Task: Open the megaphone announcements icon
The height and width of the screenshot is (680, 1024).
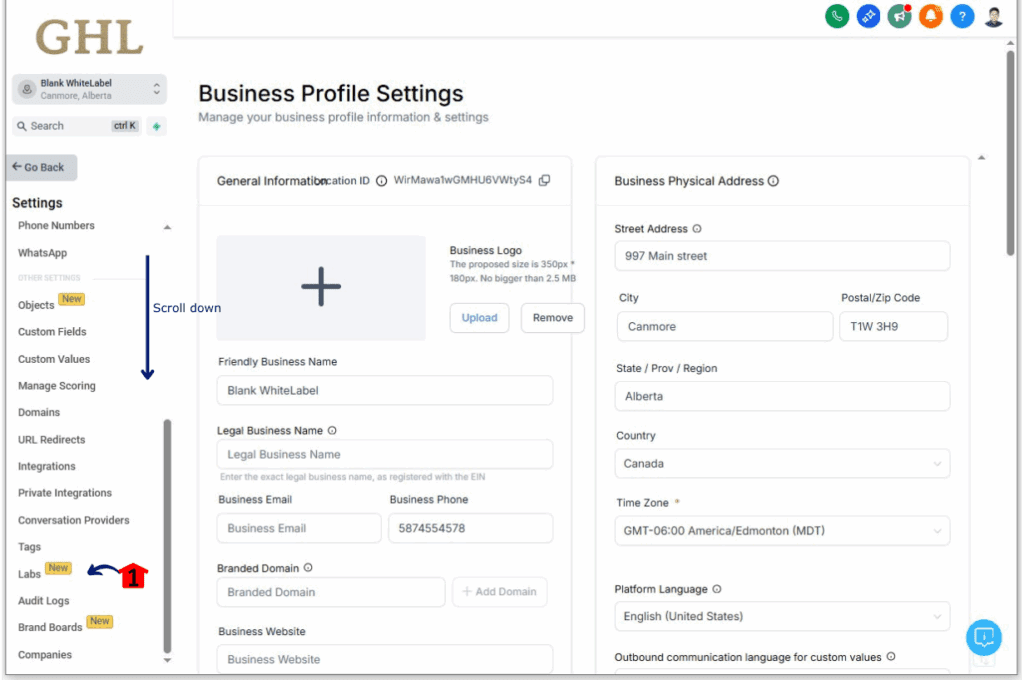Action: 899,16
